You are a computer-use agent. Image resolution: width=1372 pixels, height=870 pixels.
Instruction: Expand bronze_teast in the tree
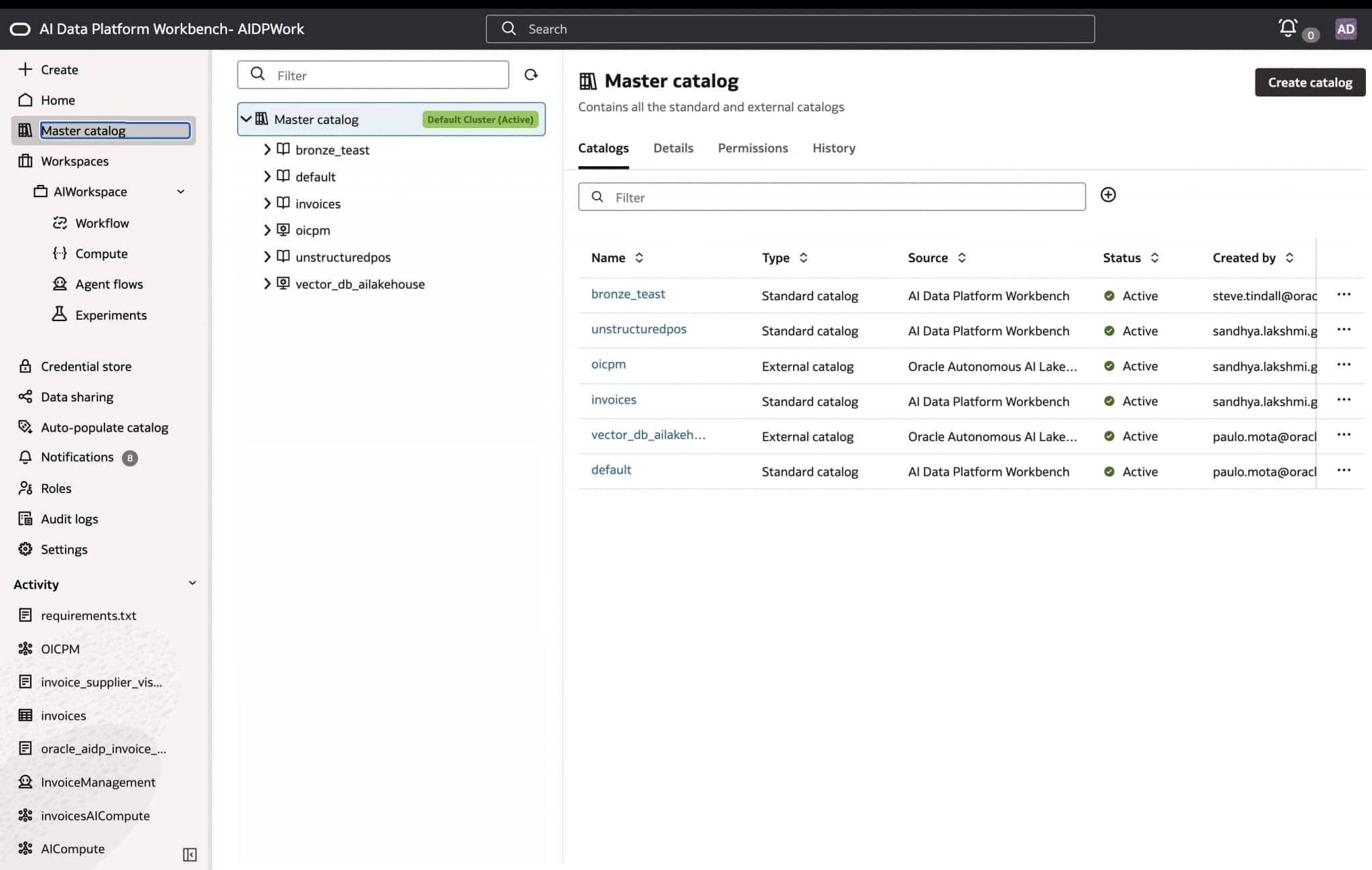coord(267,149)
